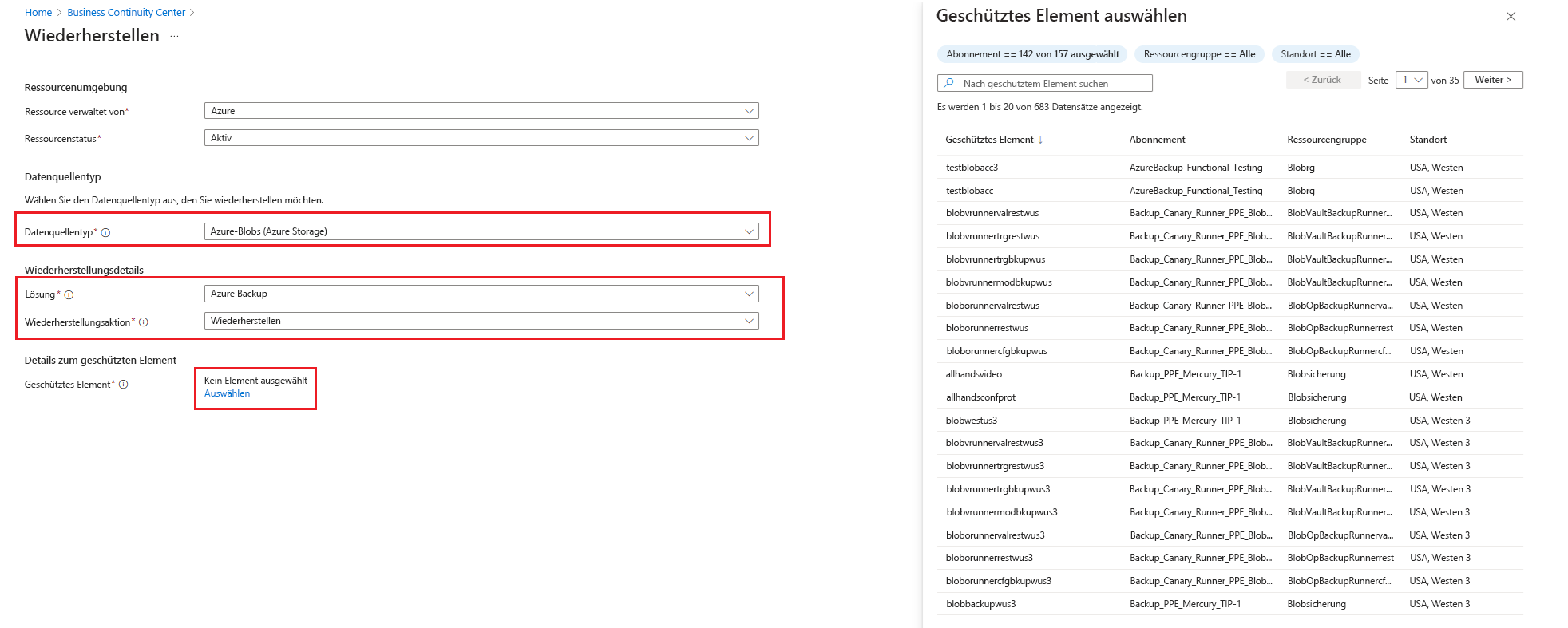Viewport: 1568px width, 628px height.
Task: Click the protected element search field
Action: click(x=1045, y=83)
